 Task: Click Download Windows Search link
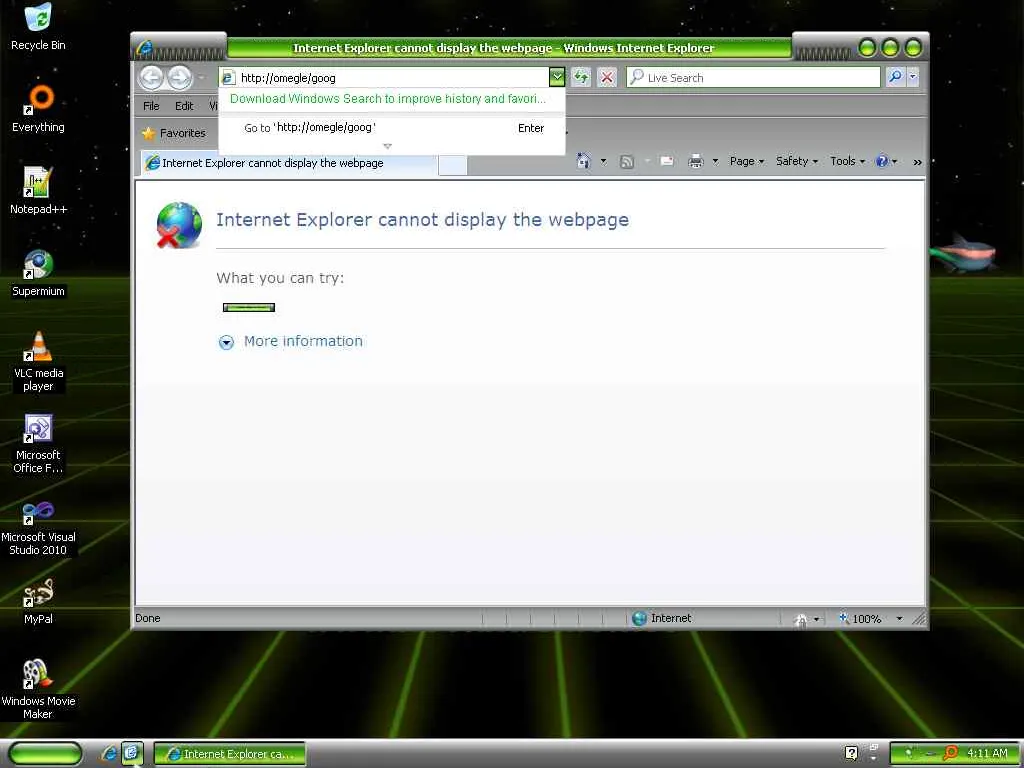(x=387, y=99)
